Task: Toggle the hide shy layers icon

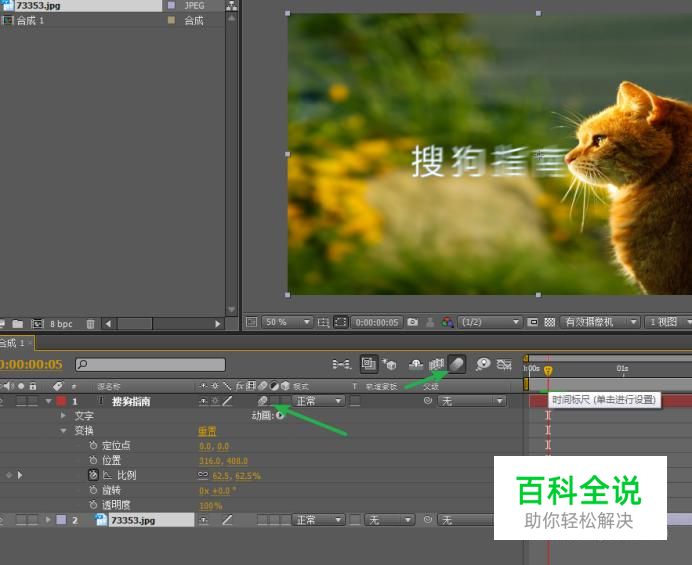Action: pos(416,365)
